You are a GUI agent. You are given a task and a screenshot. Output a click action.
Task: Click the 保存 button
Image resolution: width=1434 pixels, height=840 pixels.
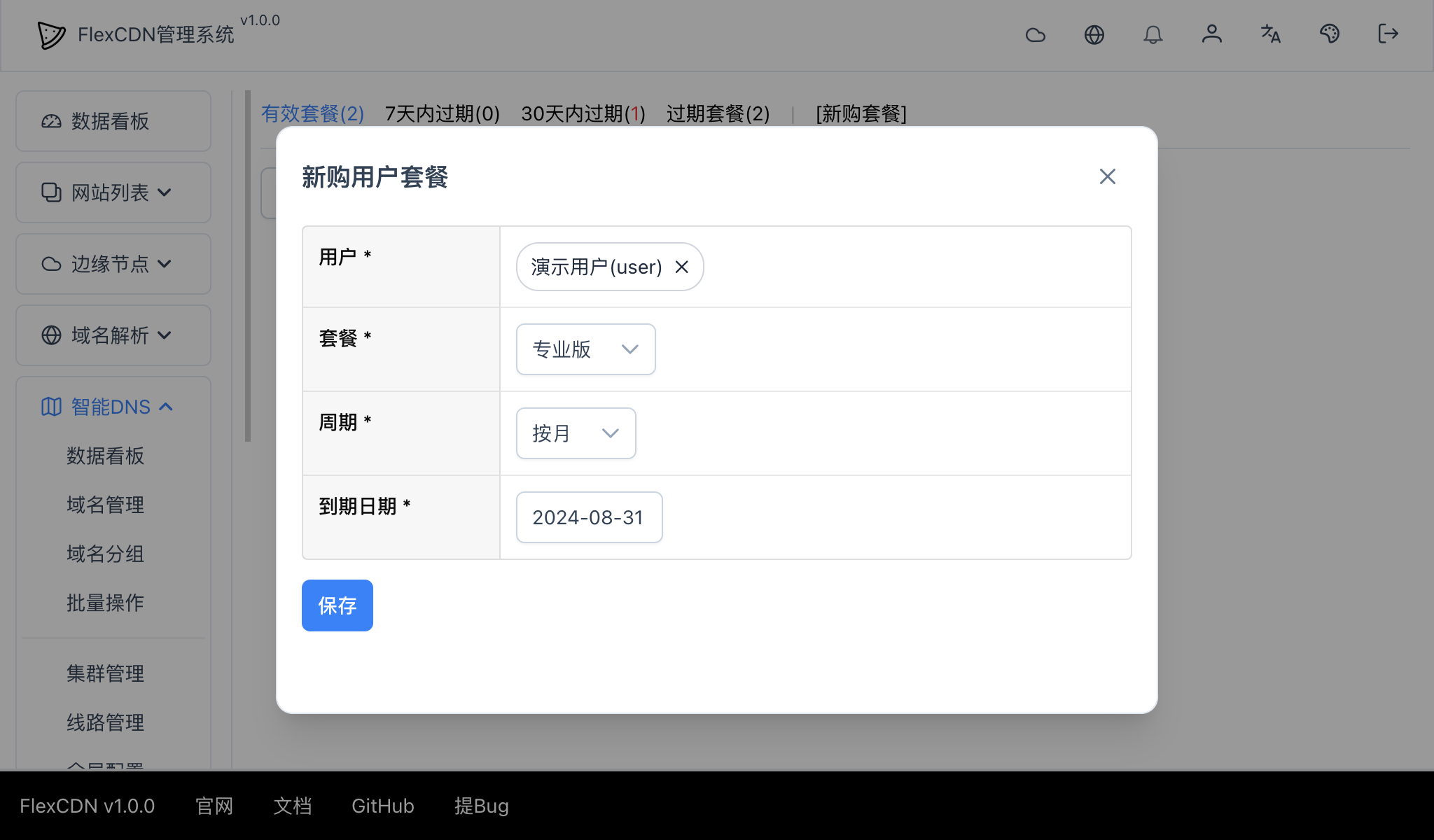337,605
